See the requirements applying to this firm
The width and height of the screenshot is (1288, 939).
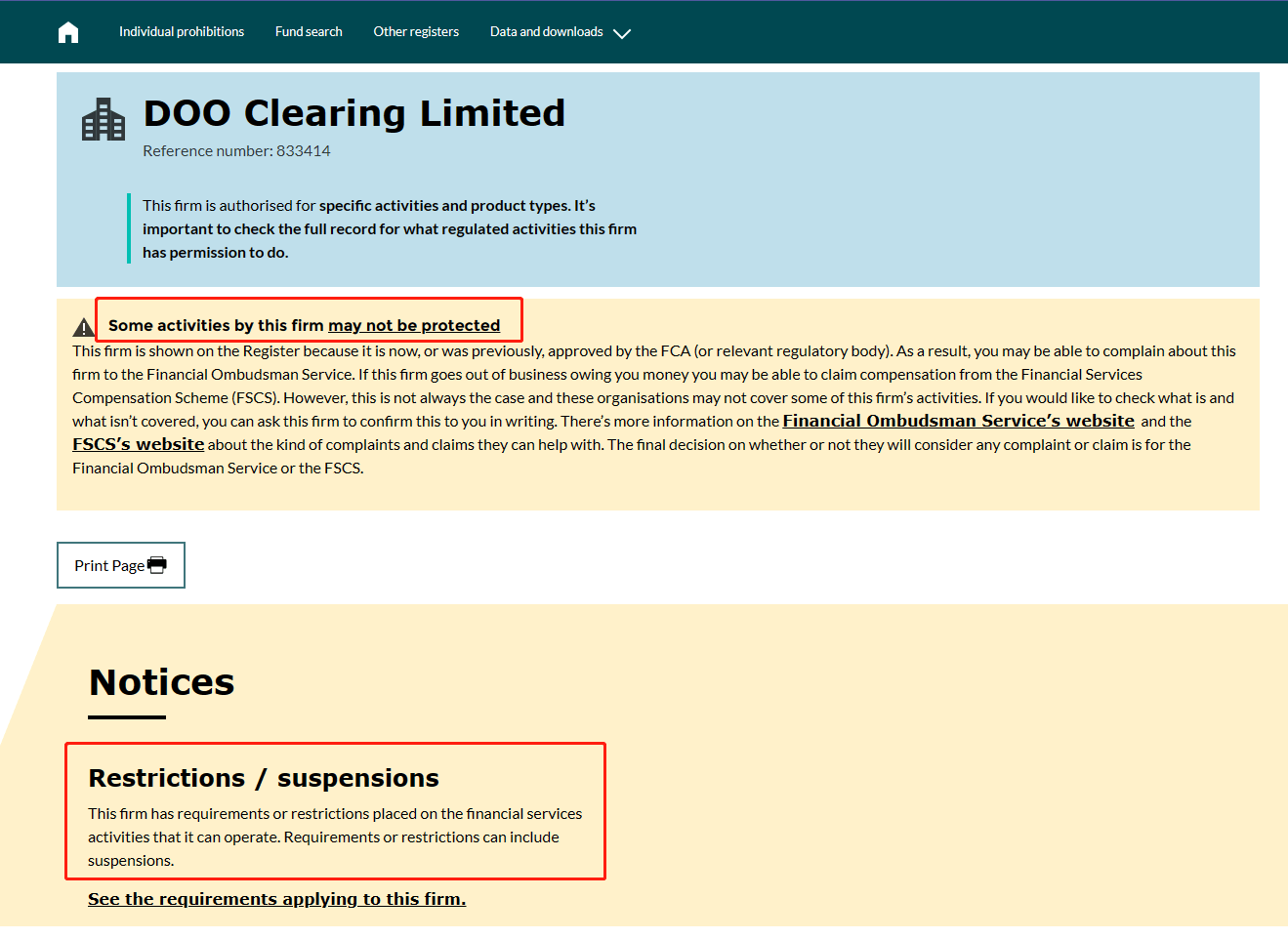click(276, 899)
